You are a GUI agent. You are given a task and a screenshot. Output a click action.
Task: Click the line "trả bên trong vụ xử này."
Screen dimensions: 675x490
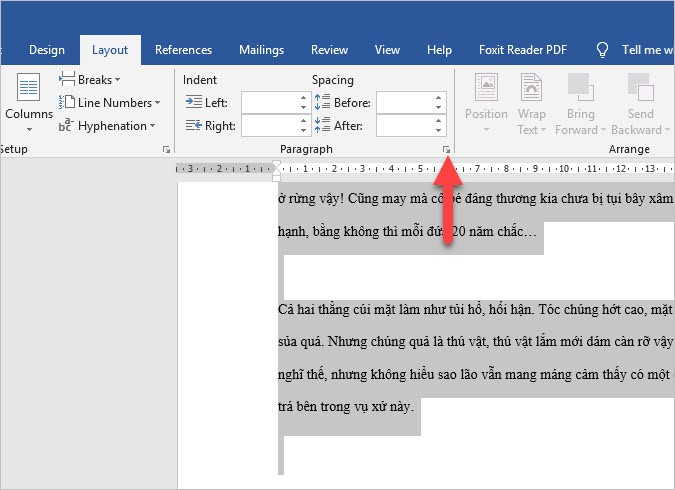click(346, 406)
